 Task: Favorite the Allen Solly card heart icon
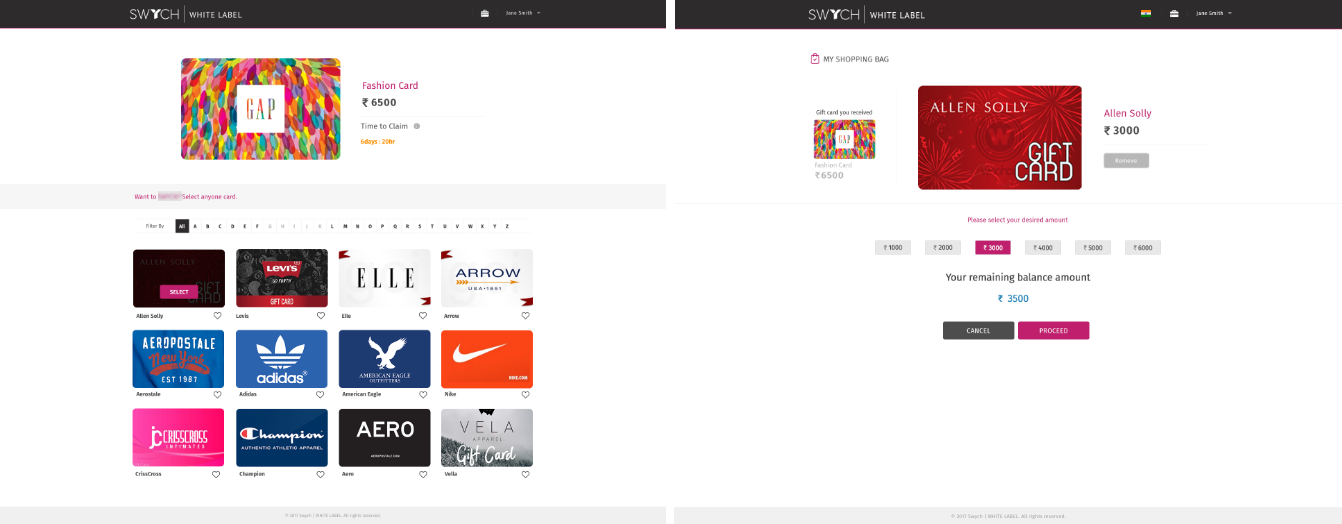pos(217,316)
